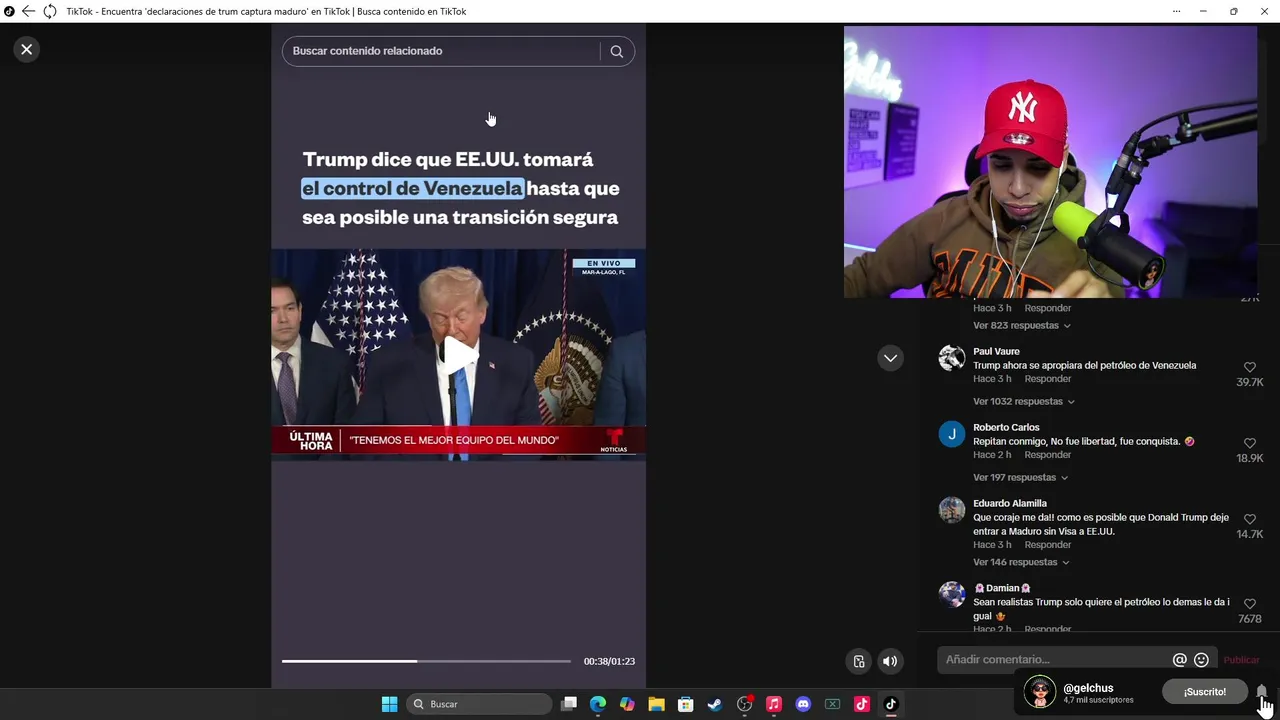This screenshot has width=1280, height=720.
Task: Click Eduardo Alamilla's avatar
Action: click(952, 510)
